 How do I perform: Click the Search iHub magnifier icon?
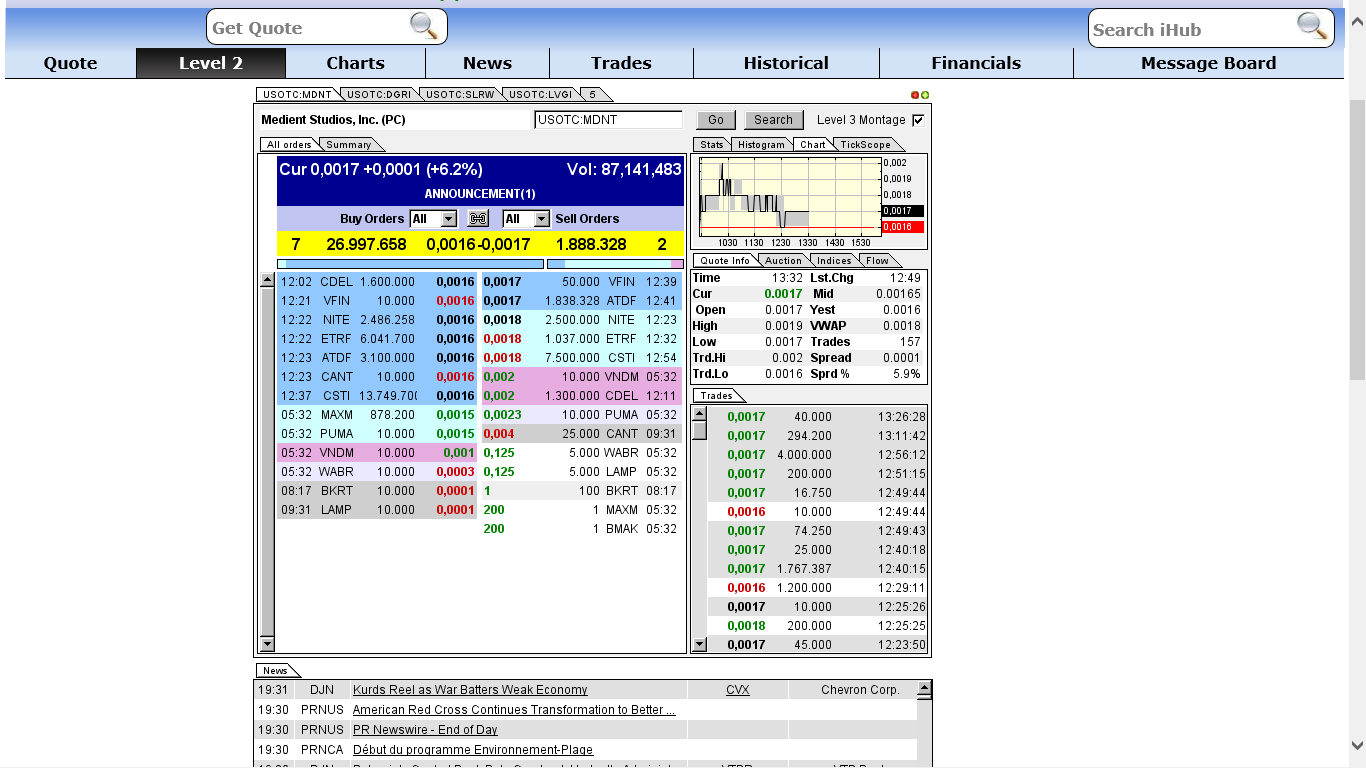tap(1311, 27)
